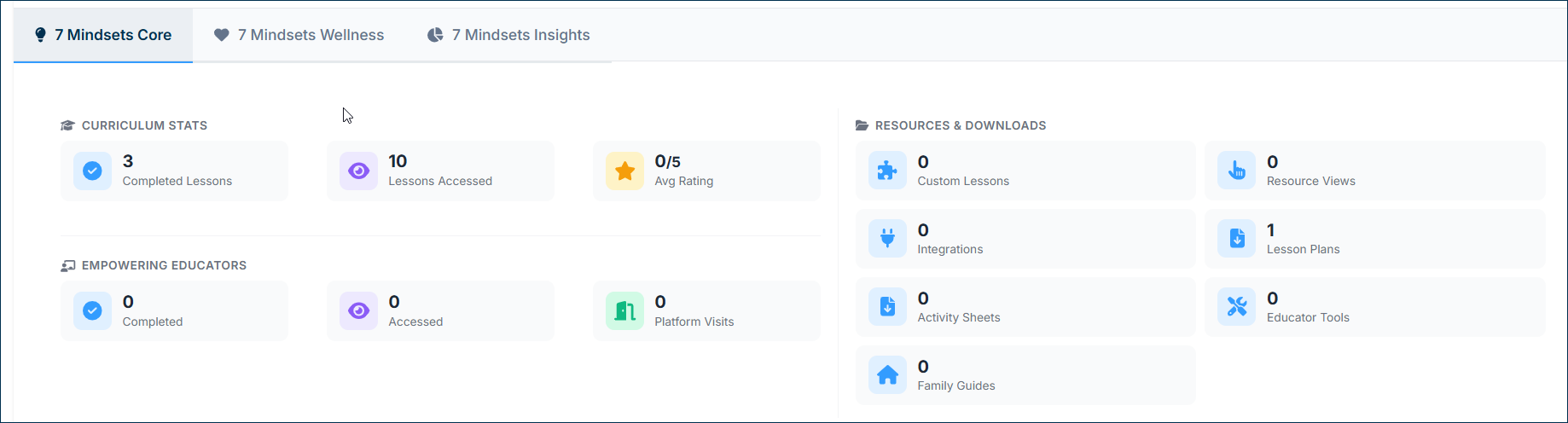The width and height of the screenshot is (1568, 423).
Task: Click the purple eye icon beside Lessons Accessed
Action: (x=358, y=171)
